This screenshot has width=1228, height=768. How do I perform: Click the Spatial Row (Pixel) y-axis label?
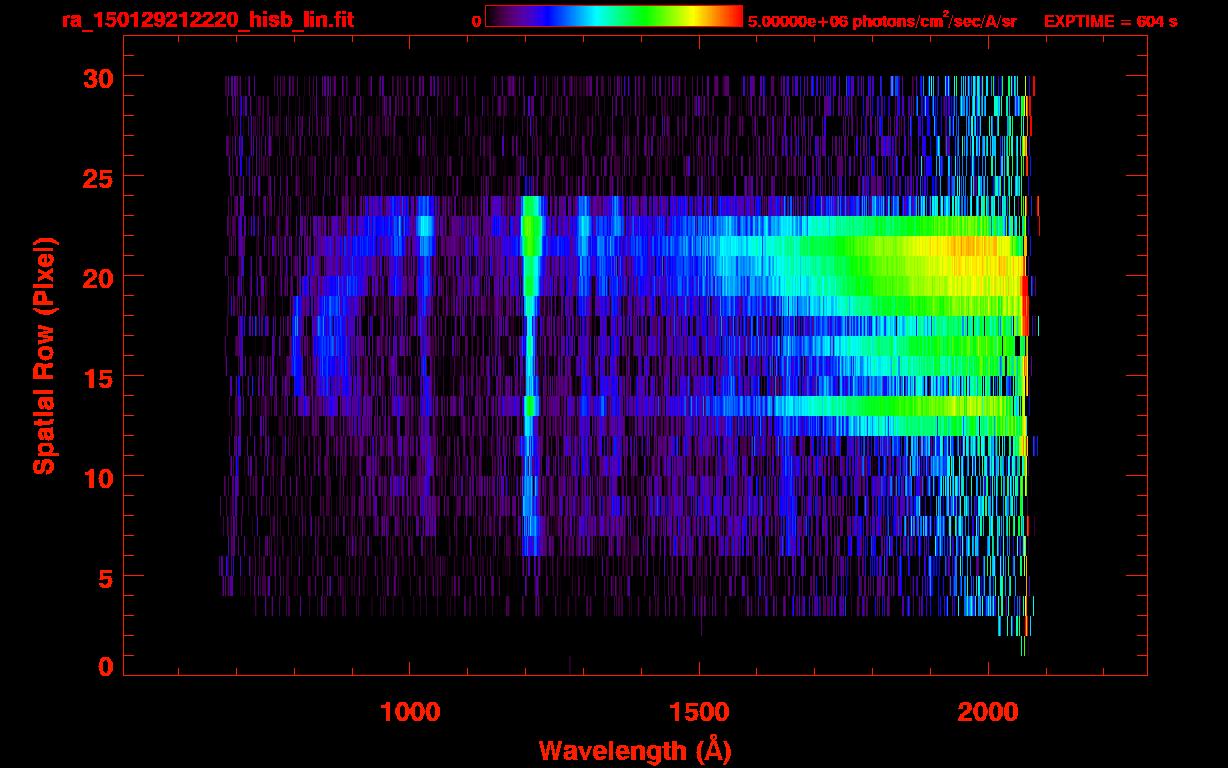[x=44, y=355]
